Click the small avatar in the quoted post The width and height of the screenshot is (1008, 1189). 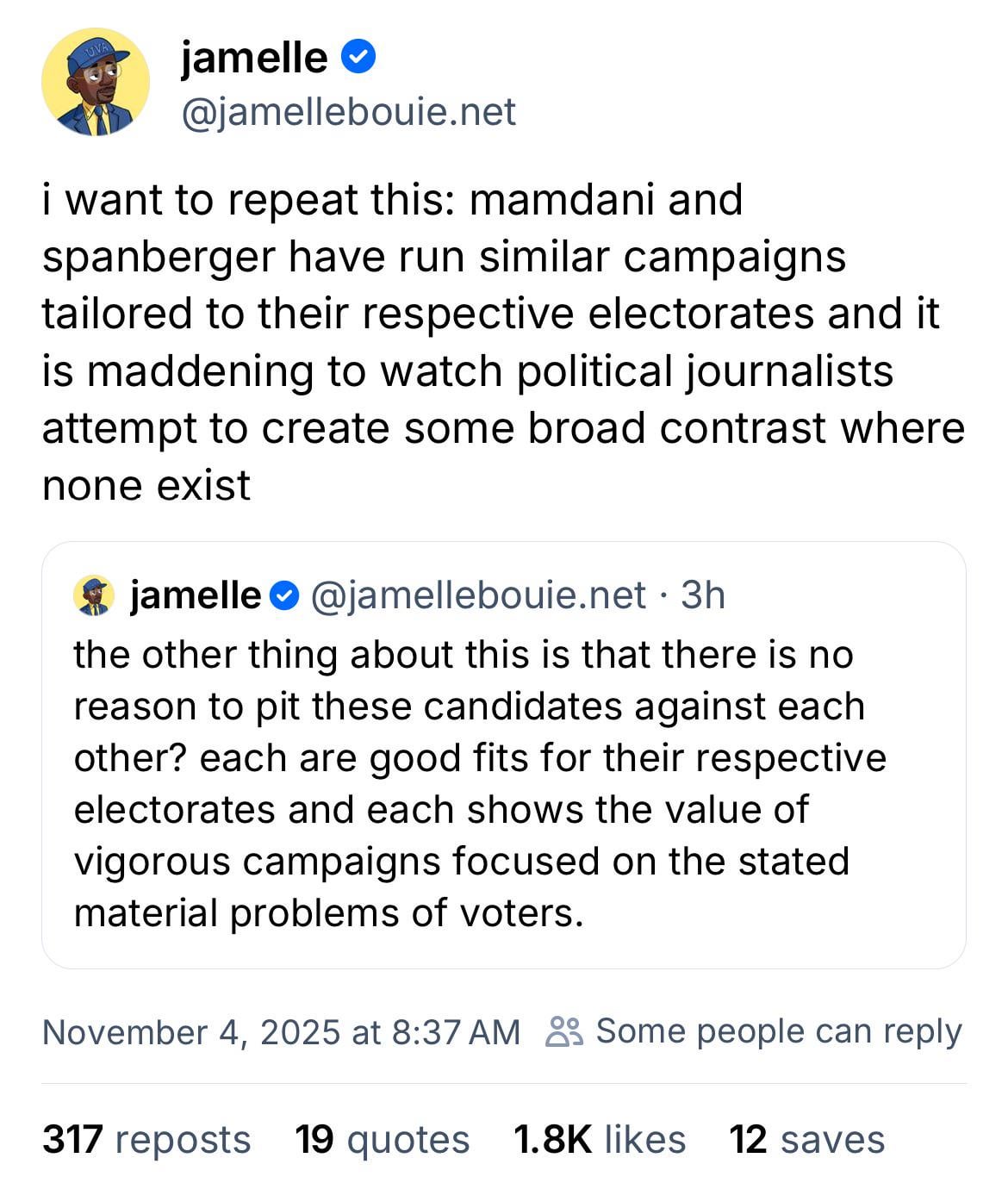click(x=94, y=595)
